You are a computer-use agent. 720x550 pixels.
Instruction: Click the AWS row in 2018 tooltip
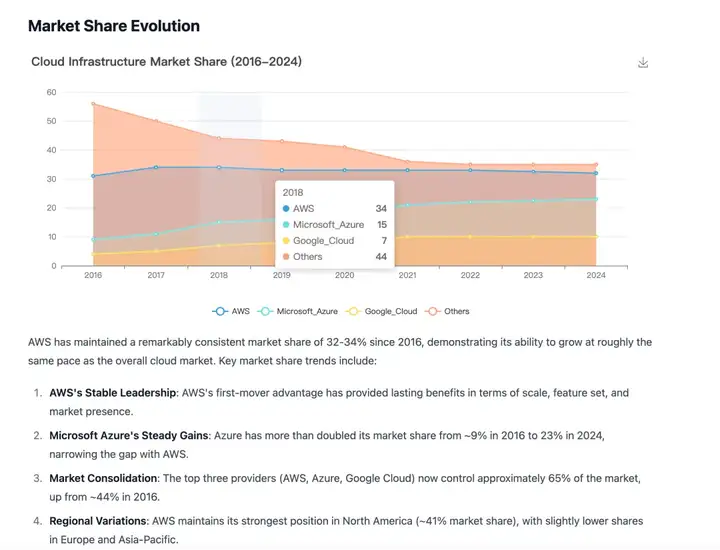click(335, 208)
